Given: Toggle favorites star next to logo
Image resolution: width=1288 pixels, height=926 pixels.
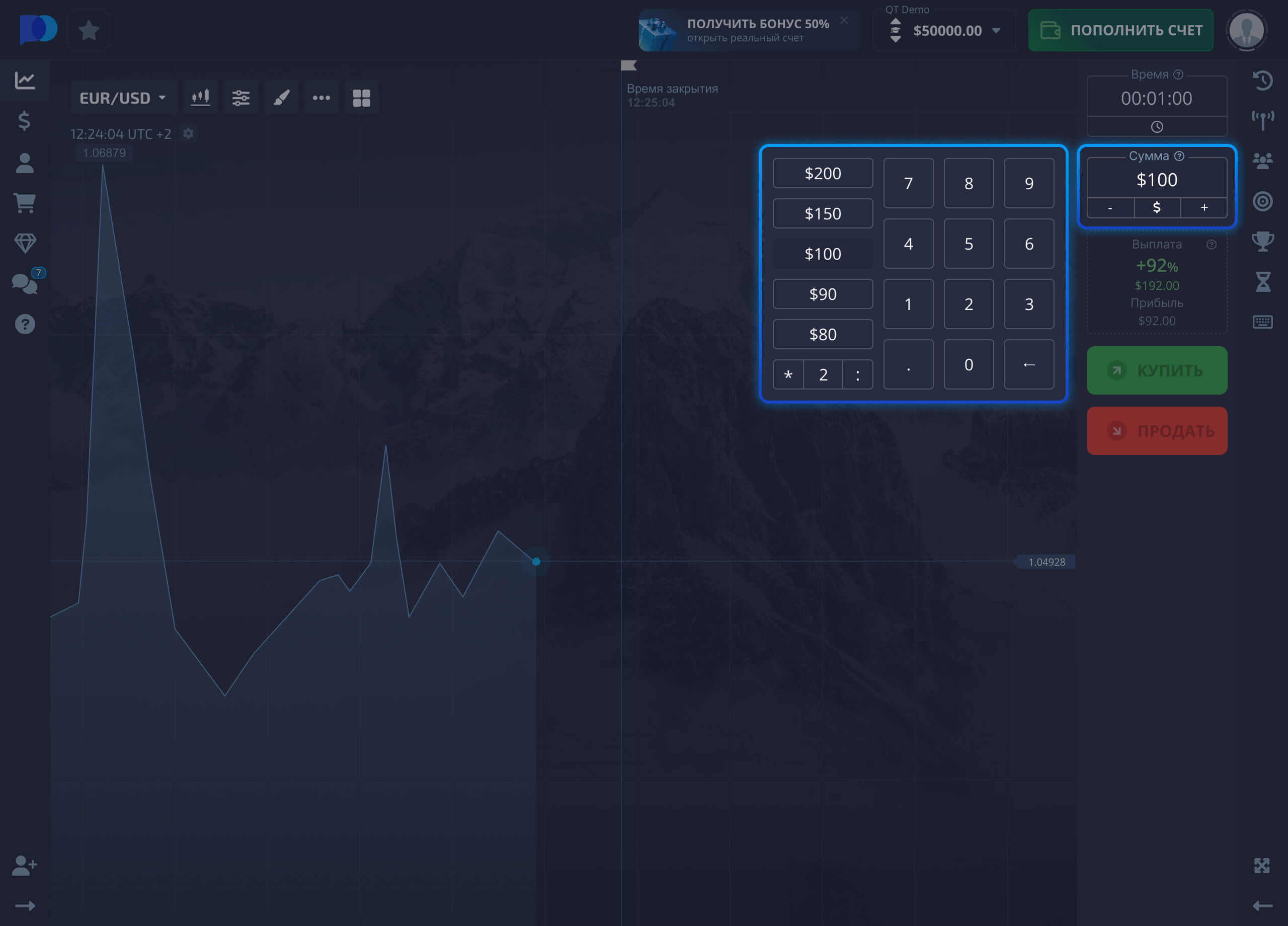Looking at the screenshot, I should point(88,30).
